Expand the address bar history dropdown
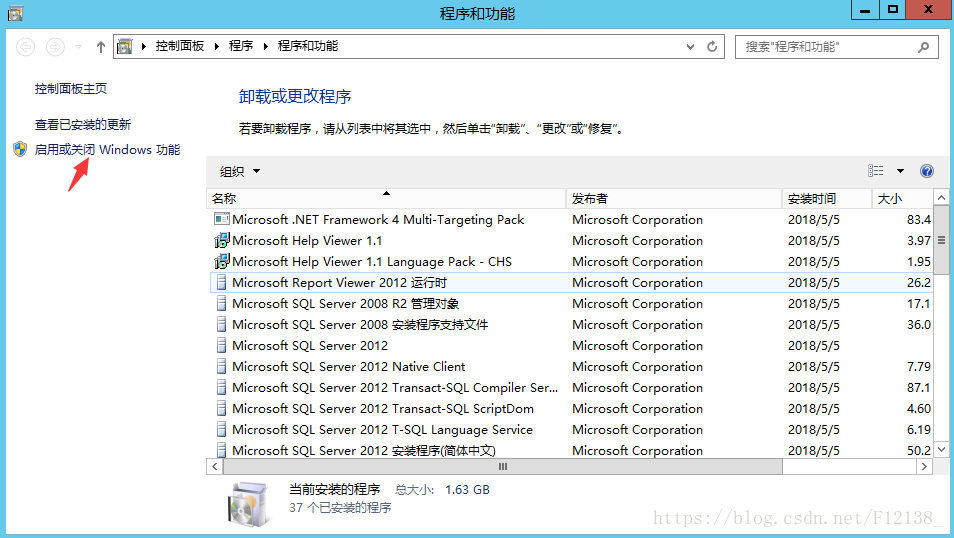This screenshot has width=954, height=538. pyautogui.click(x=690, y=46)
